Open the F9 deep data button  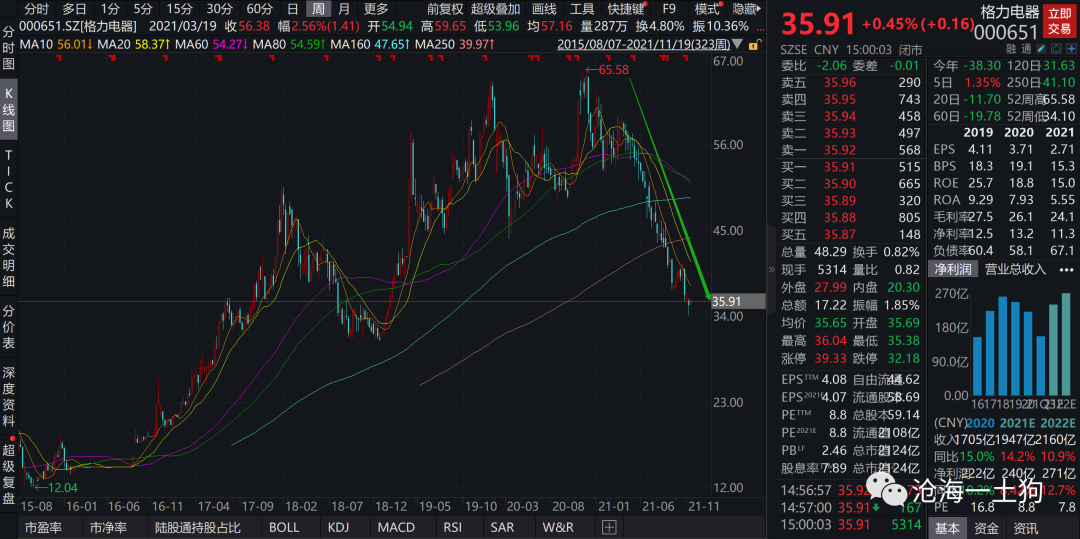(669, 9)
